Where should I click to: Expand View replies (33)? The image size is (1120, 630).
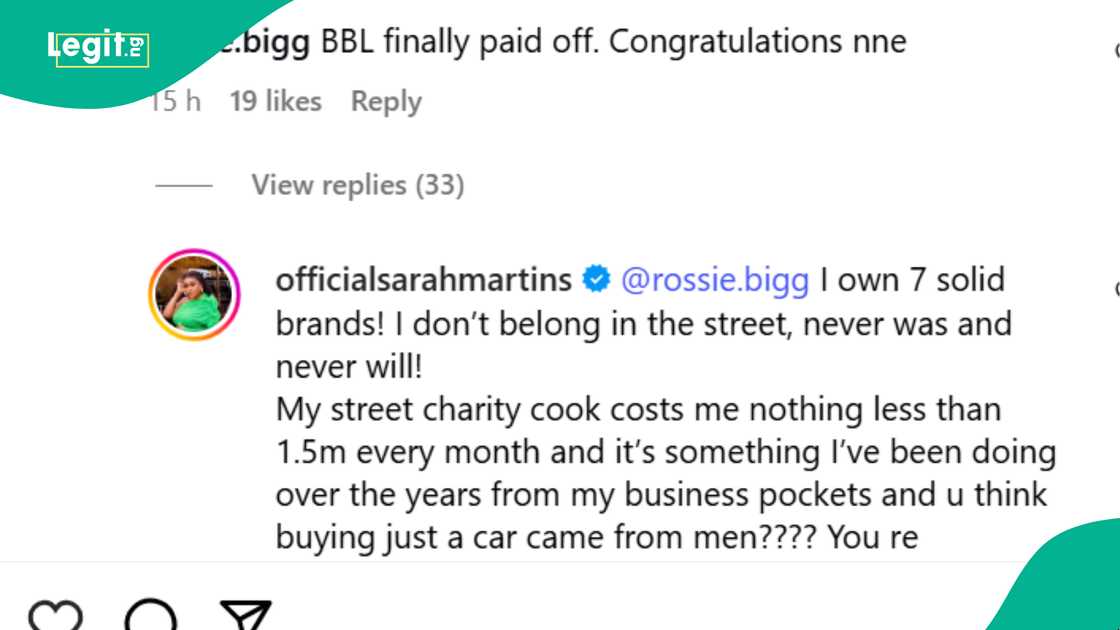pyautogui.click(x=357, y=185)
